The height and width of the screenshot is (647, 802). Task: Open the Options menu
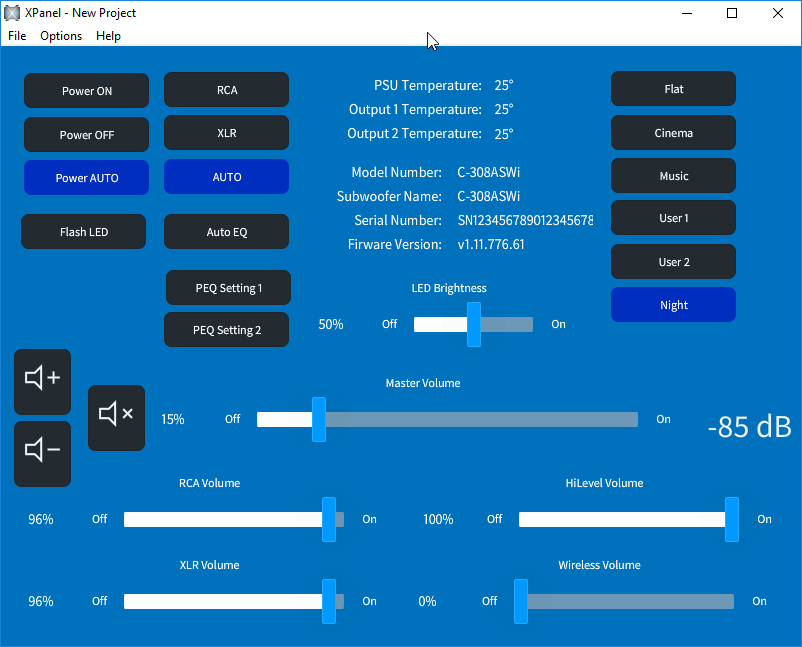tap(61, 36)
